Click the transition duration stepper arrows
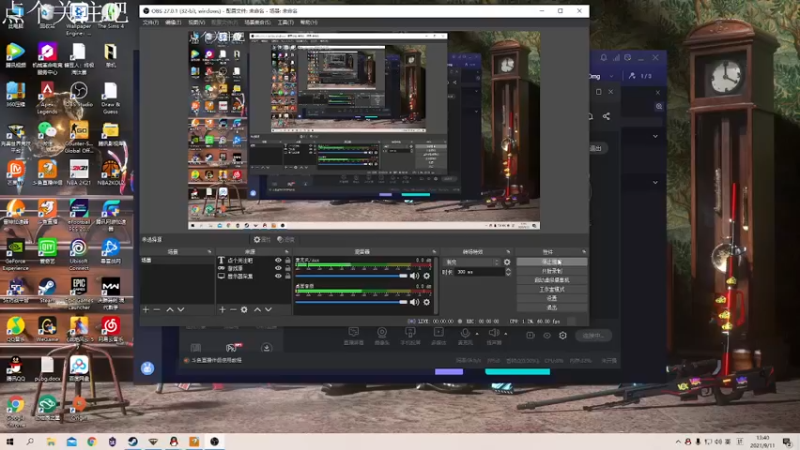 [x=508, y=272]
